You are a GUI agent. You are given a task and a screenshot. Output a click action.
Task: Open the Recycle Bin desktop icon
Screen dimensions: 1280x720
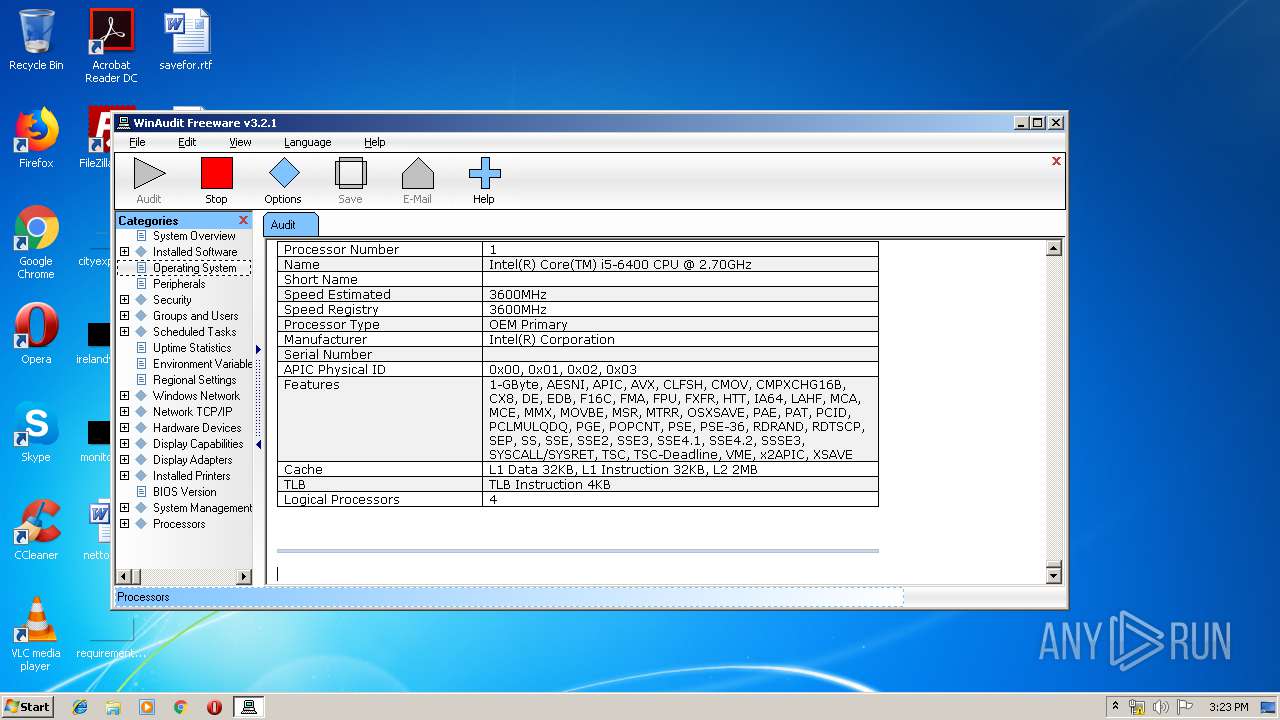[x=36, y=40]
